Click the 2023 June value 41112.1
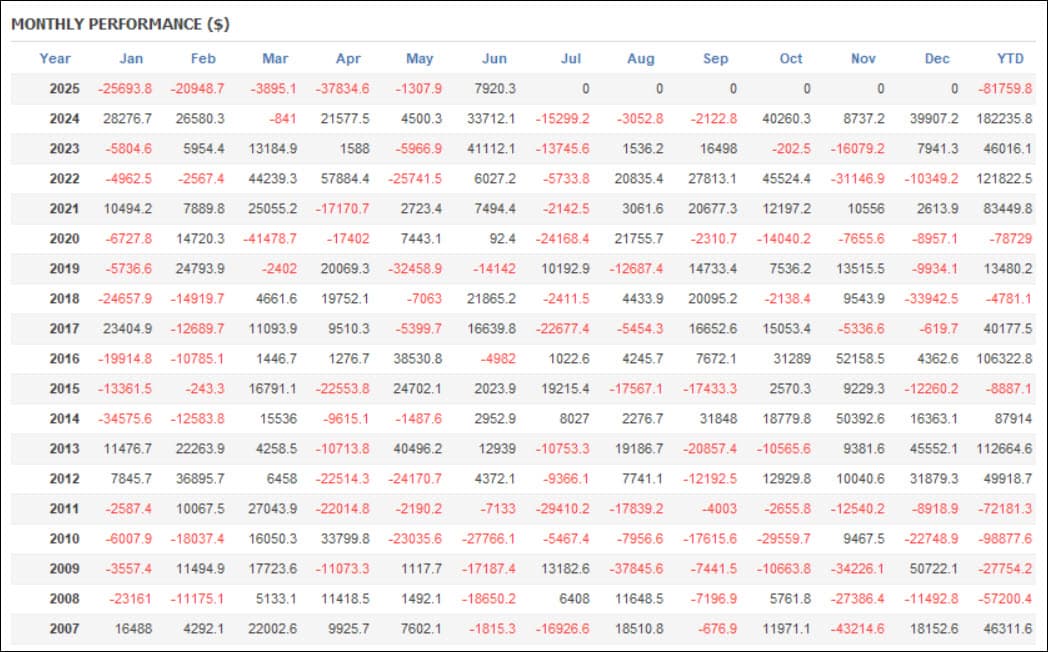The width and height of the screenshot is (1048, 652). [491, 149]
